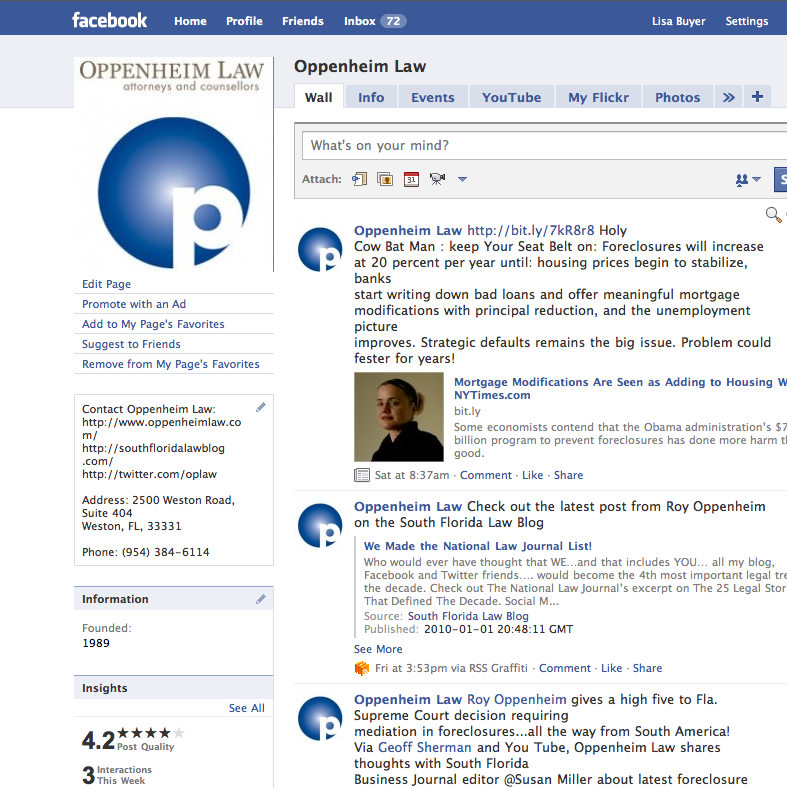The width and height of the screenshot is (787, 788).
Task: Open the Wall tab
Action: coord(319,97)
